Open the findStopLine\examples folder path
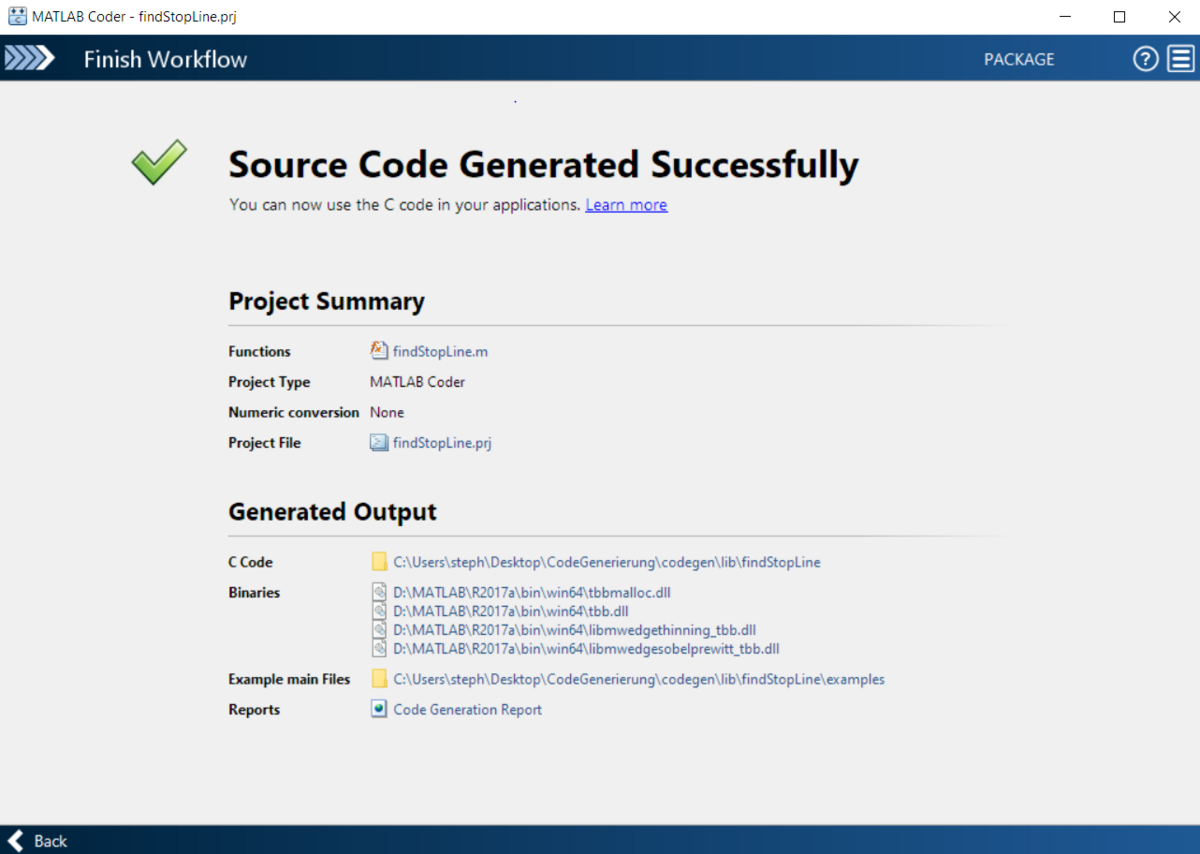 coord(638,679)
